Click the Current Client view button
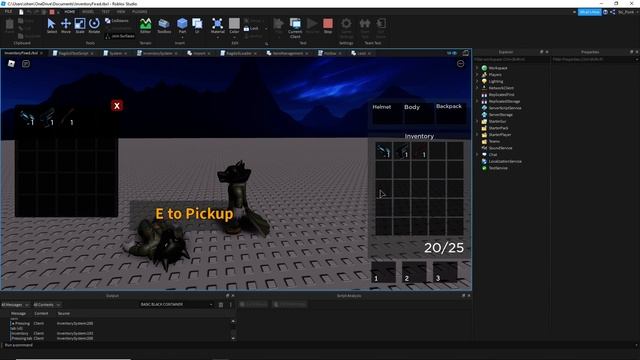 (x=295, y=28)
